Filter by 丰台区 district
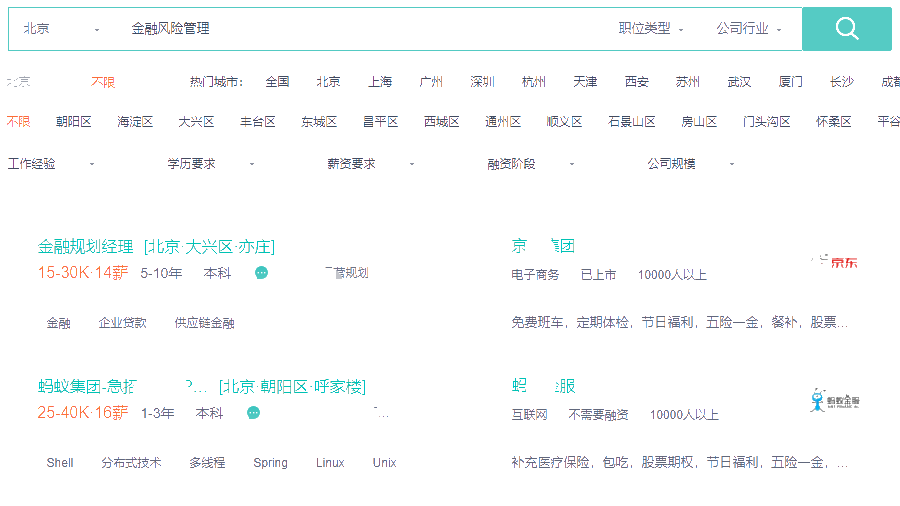This screenshot has width=900, height=506. coord(258,122)
